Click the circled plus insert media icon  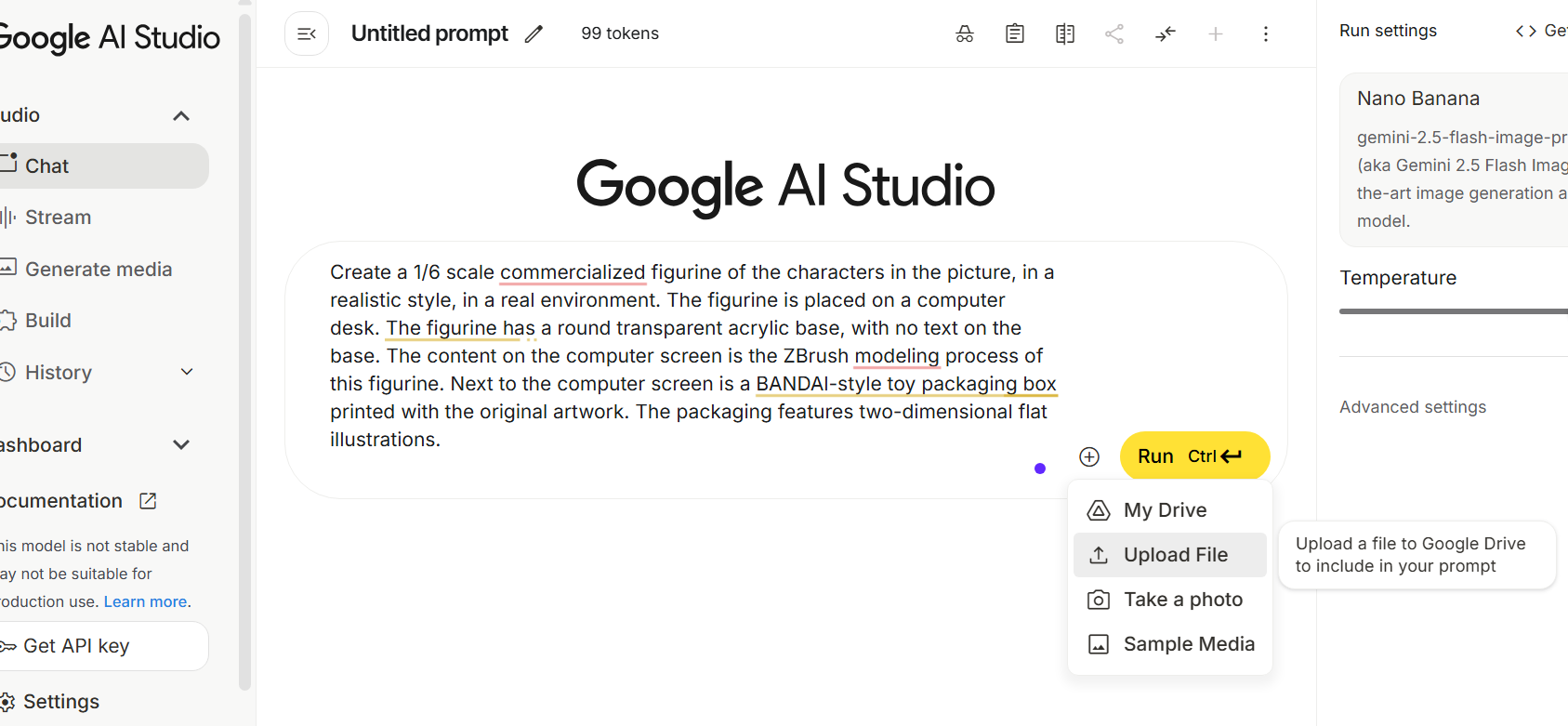point(1089,456)
